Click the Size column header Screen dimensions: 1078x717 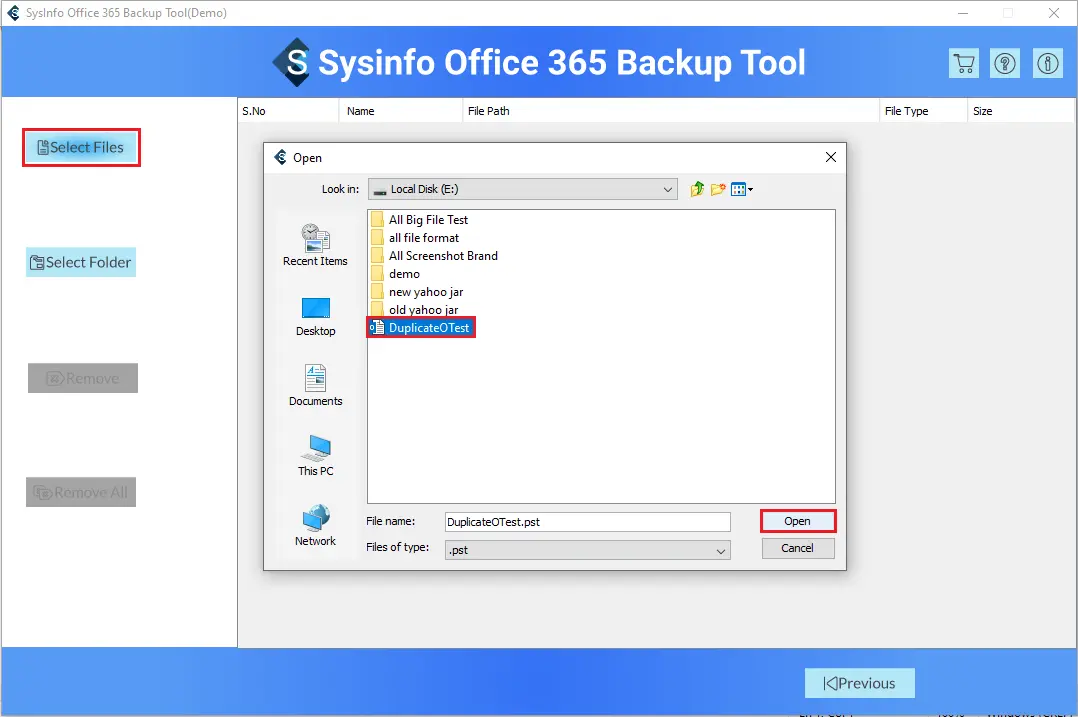1020,111
